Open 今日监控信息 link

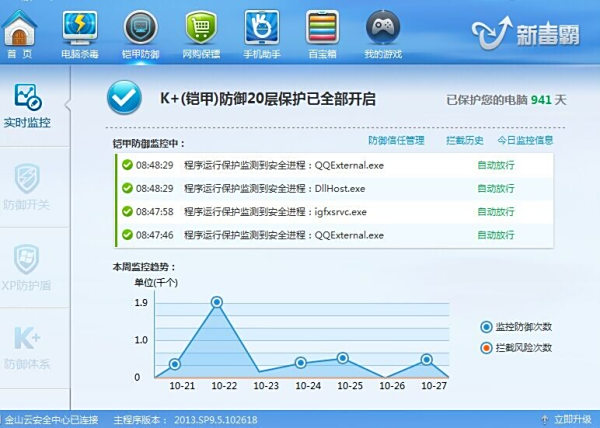(x=525, y=140)
